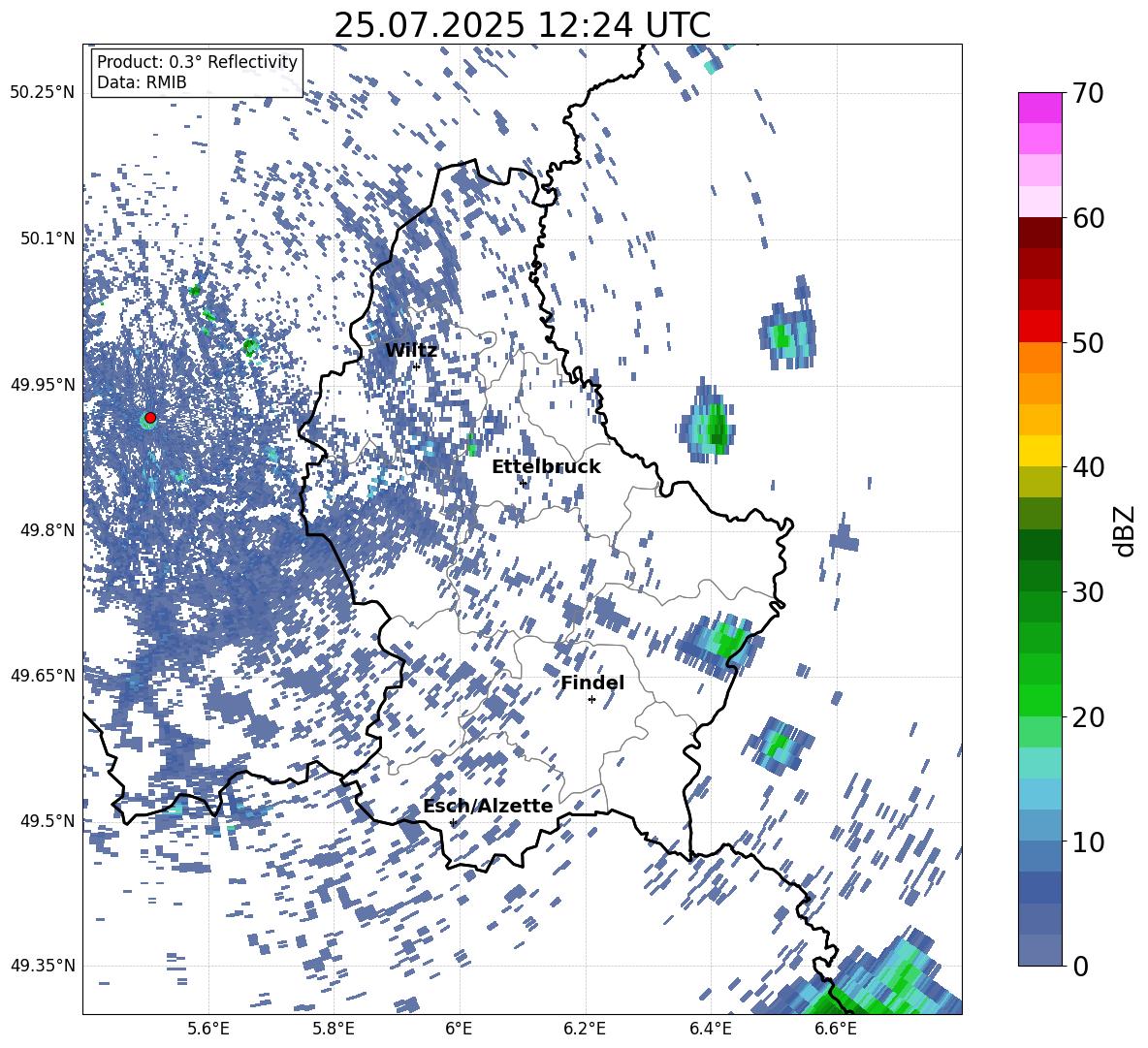This screenshot has width=1148, height=1048.
Task: Click the 30 colorbar tick label
Action: point(1088,592)
